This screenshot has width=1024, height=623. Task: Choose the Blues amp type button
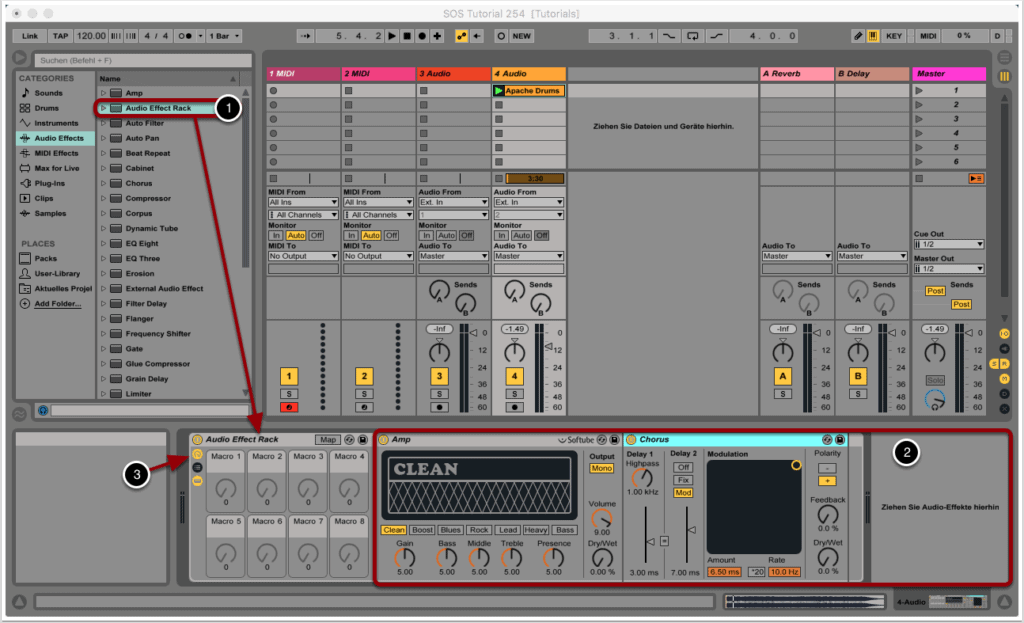[450, 530]
